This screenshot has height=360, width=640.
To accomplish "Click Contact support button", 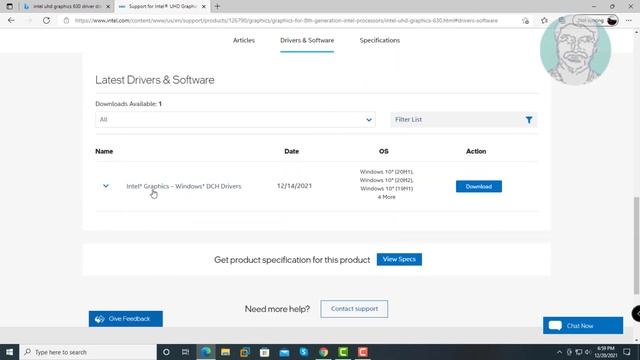I will pos(354,309).
